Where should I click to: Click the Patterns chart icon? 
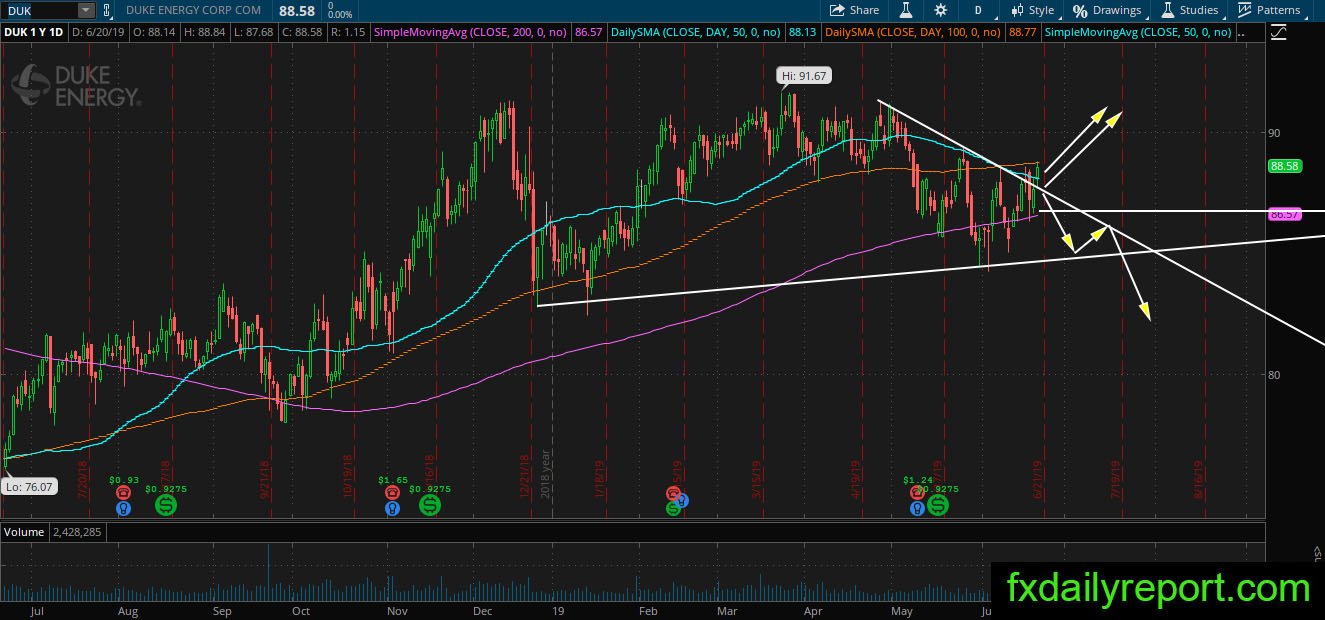1244,10
